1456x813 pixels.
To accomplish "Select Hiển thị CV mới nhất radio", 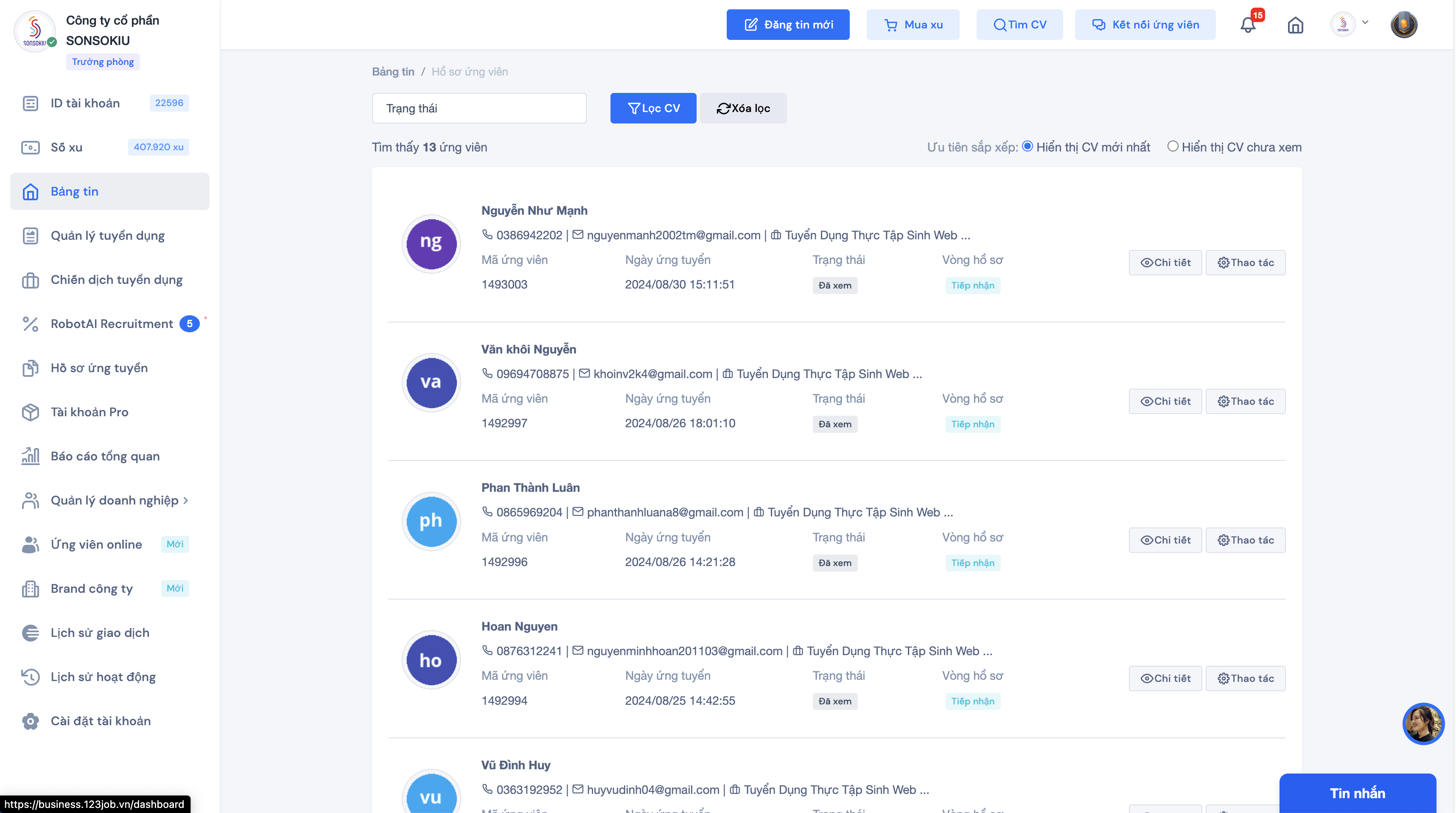I will 1028,146.
